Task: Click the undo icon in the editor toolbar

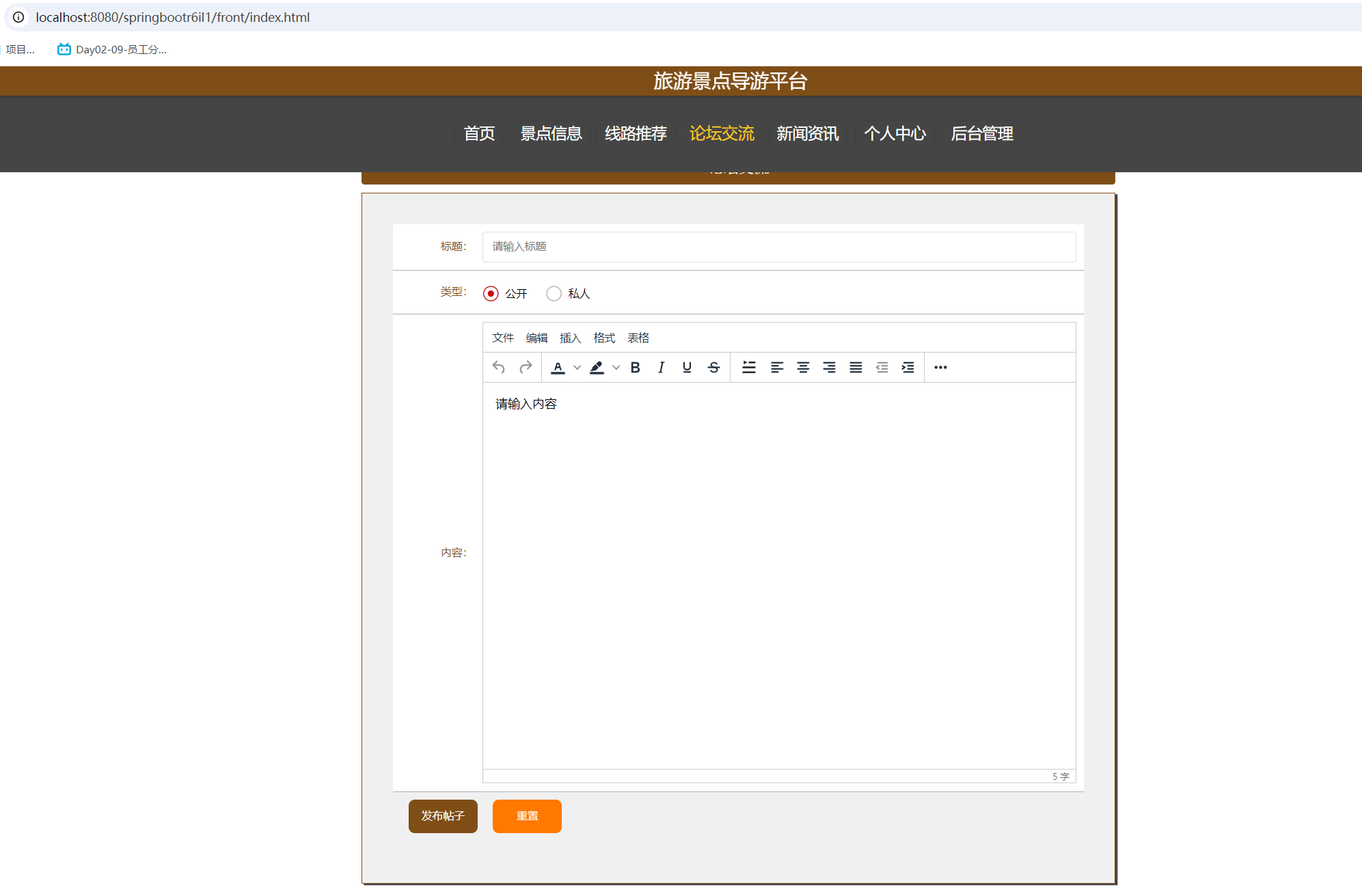Action: click(498, 367)
